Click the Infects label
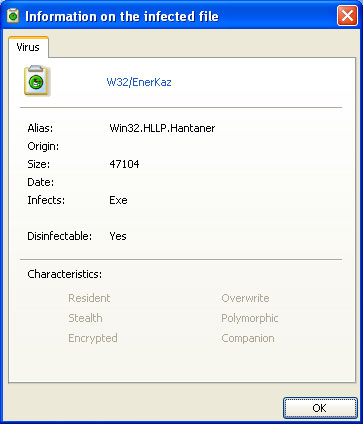Screen dimensions: 363x424 tap(46, 200)
